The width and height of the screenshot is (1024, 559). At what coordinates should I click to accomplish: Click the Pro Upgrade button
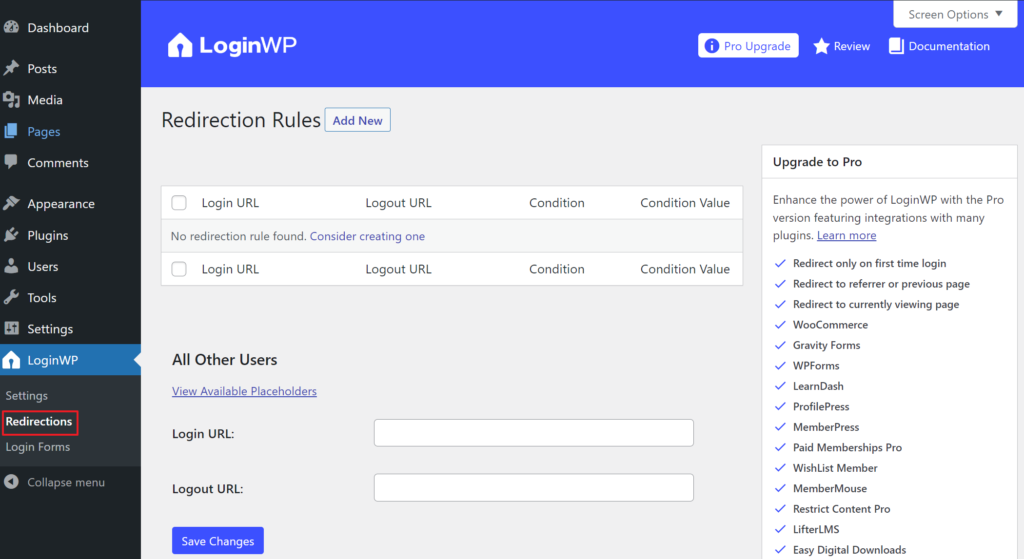[748, 46]
